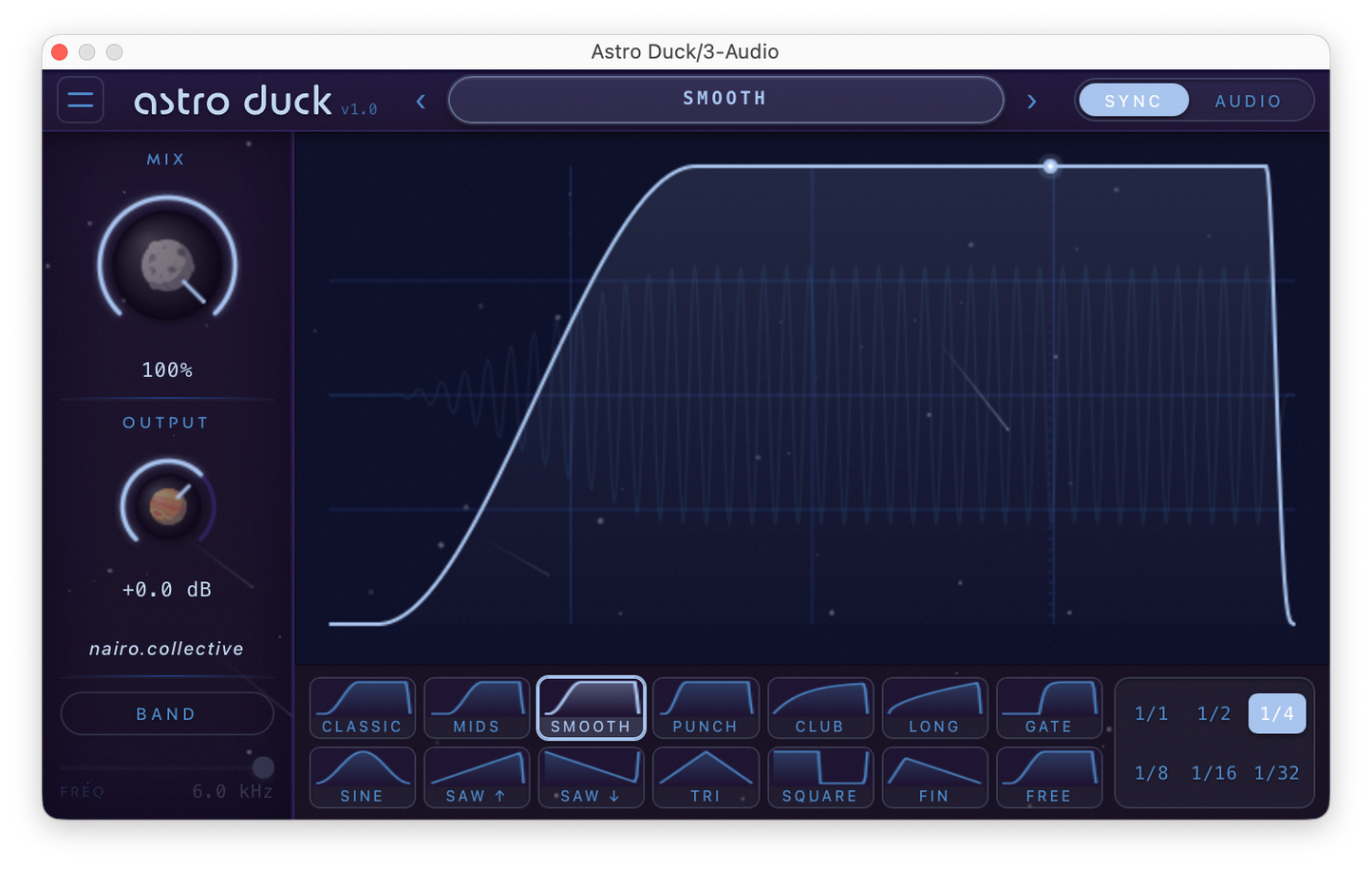This screenshot has width=1372, height=869.
Task: Go to previous preset arrow
Action: tap(421, 102)
